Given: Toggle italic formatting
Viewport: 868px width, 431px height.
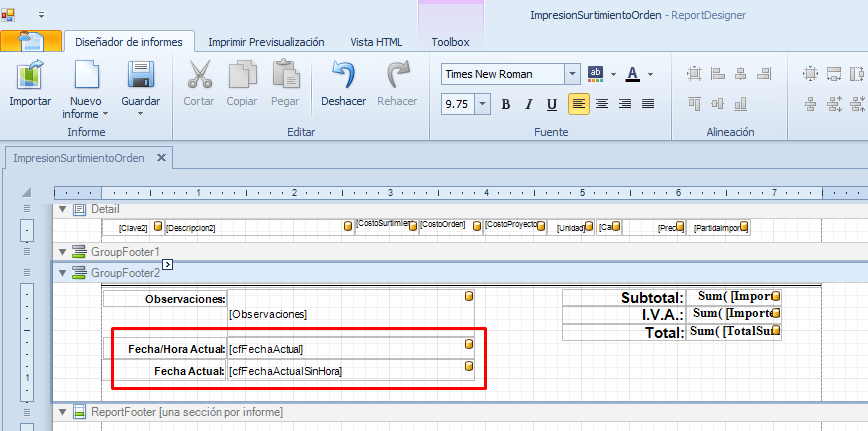Looking at the screenshot, I should pyautogui.click(x=529, y=104).
